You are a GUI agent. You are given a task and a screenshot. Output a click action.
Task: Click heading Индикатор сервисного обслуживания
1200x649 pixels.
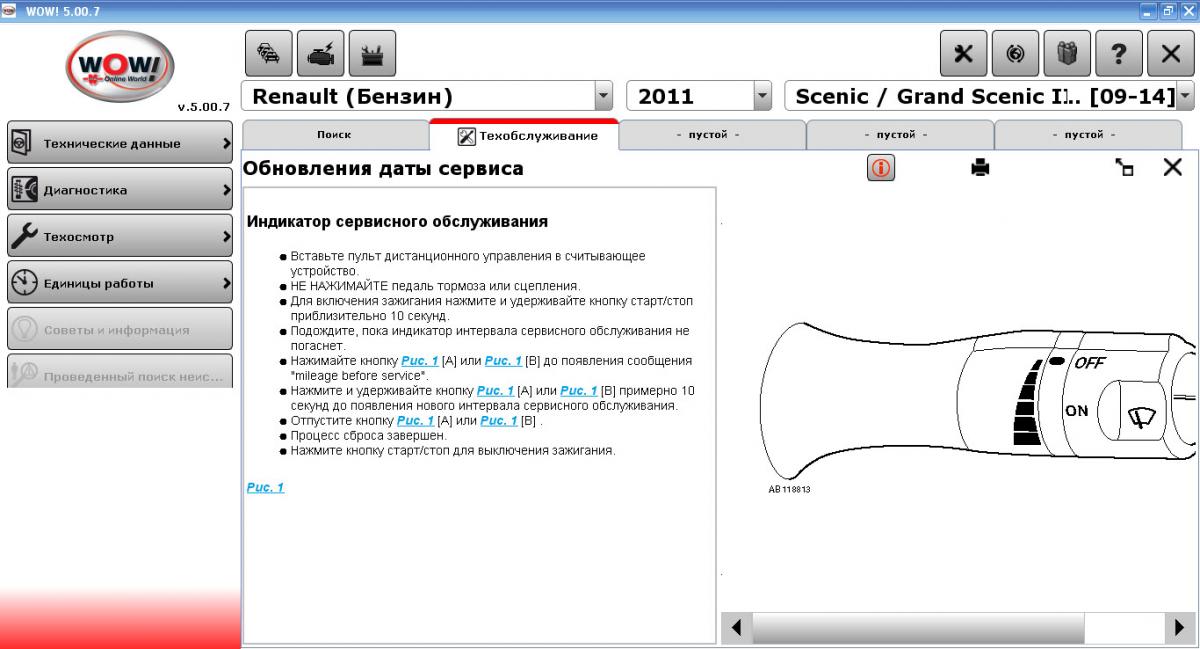coord(397,222)
